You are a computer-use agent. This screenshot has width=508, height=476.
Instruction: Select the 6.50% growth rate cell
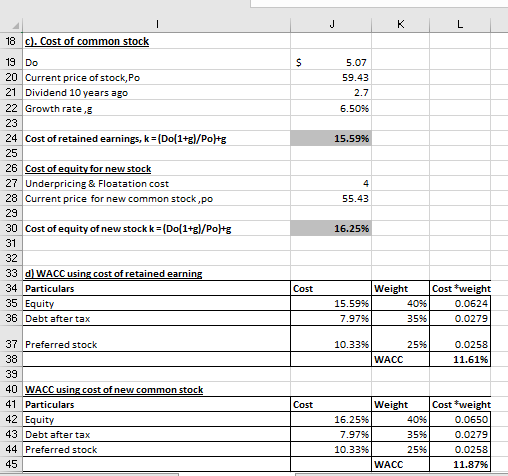click(x=331, y=108)
